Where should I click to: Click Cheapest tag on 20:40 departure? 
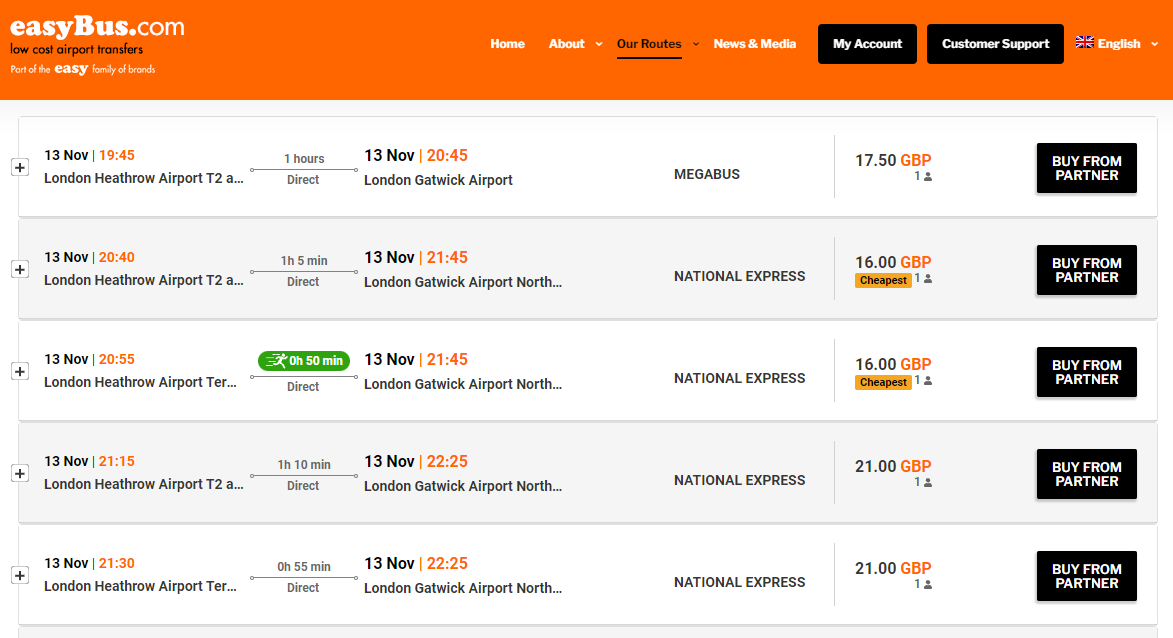point(883,280)
